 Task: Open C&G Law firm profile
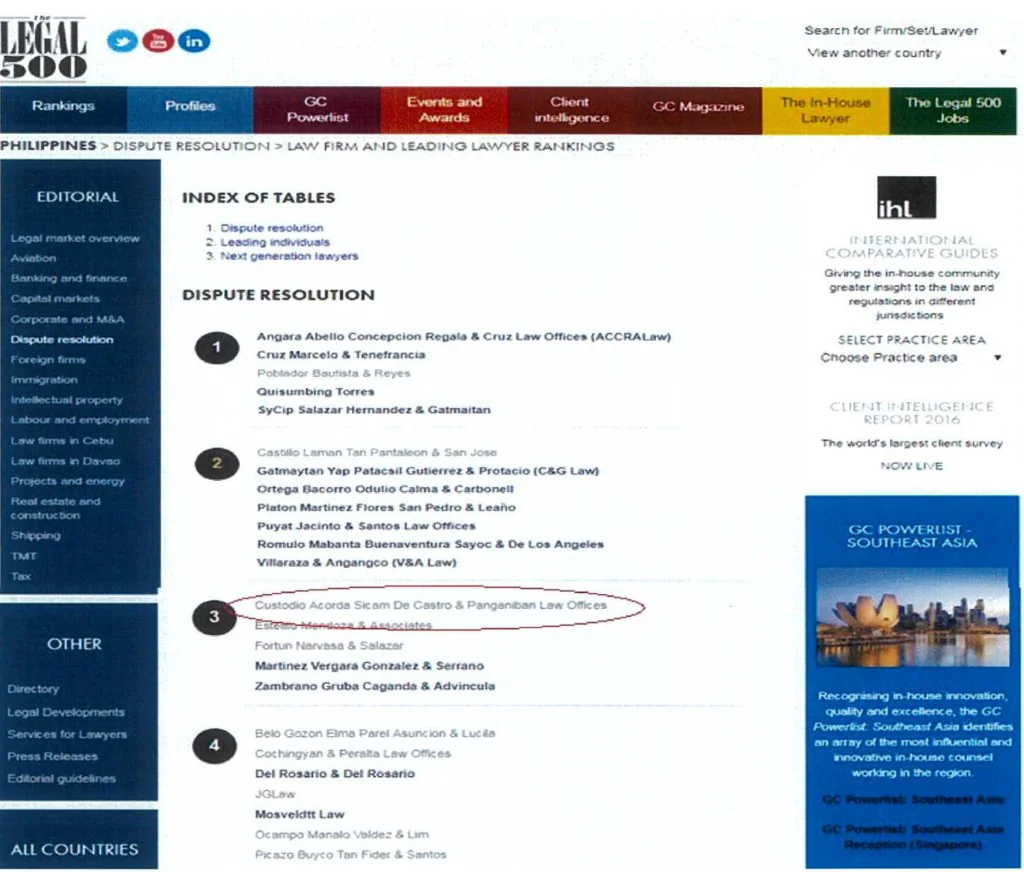tap(428, 471)
